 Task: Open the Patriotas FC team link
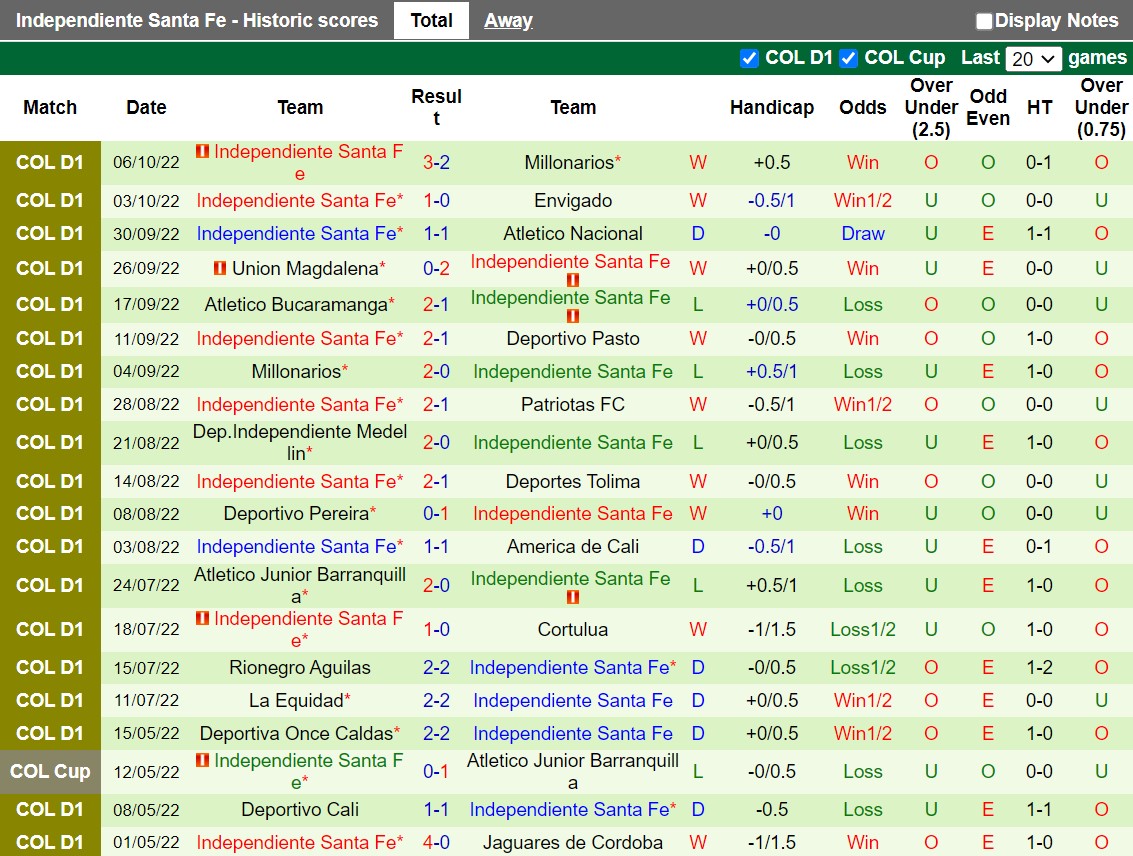point(573,404)
